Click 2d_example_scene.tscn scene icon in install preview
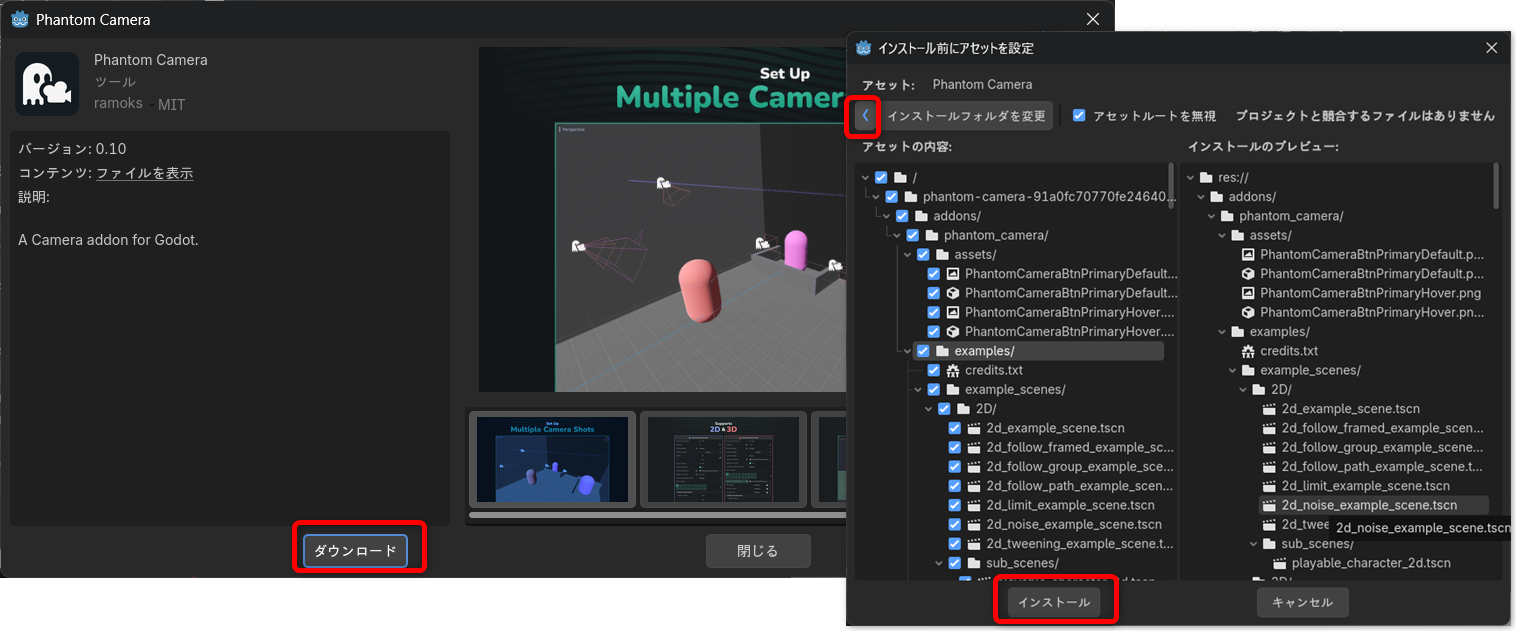The width and height of the screenshot is (1516, 631). (x=1270, y=409)
